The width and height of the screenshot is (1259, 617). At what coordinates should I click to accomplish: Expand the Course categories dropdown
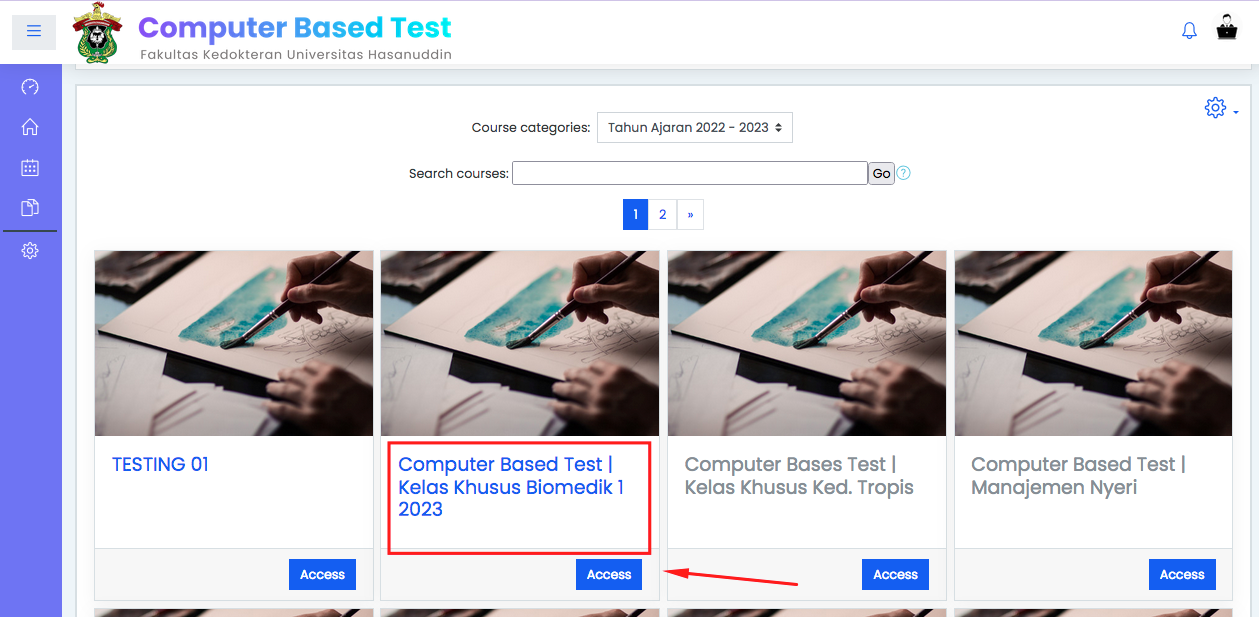pyautogui.click(x=695, y=128)
